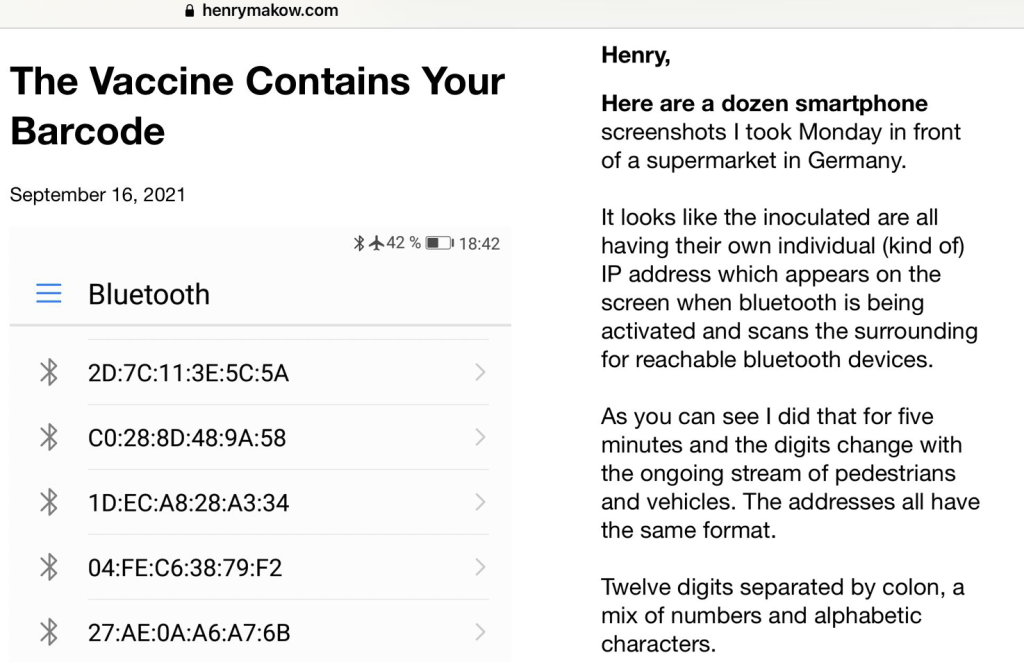Tap the Bluetooth status icon near 42 %
This screenshot has height=662, width=1024.
[359, 243]
